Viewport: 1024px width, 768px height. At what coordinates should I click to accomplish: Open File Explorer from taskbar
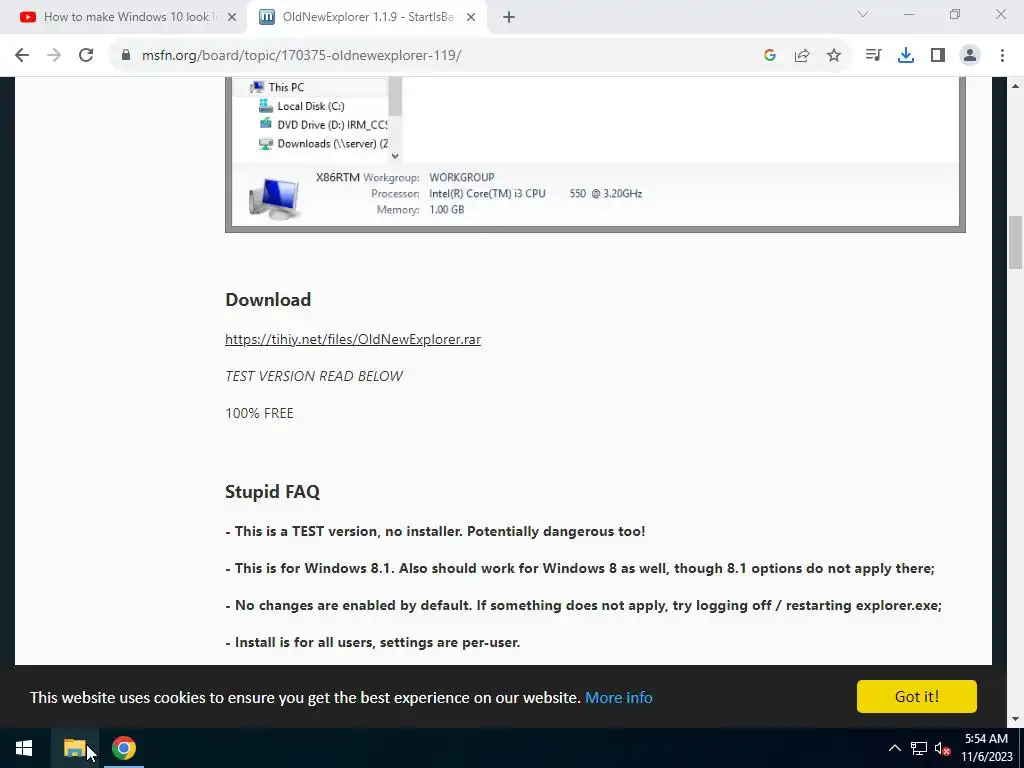[x=74, y=748]
